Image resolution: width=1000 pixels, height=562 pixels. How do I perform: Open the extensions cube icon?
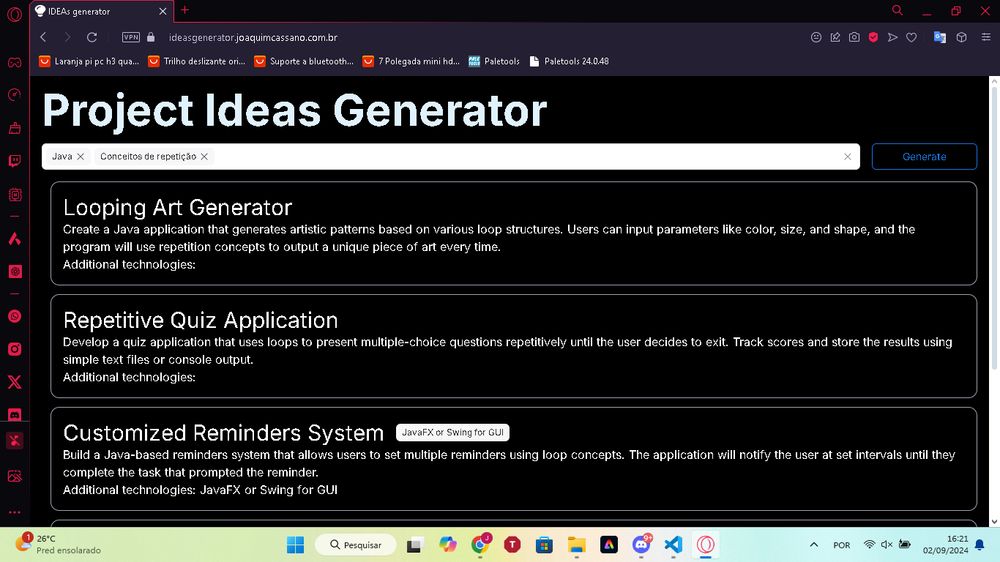point(961,37)
